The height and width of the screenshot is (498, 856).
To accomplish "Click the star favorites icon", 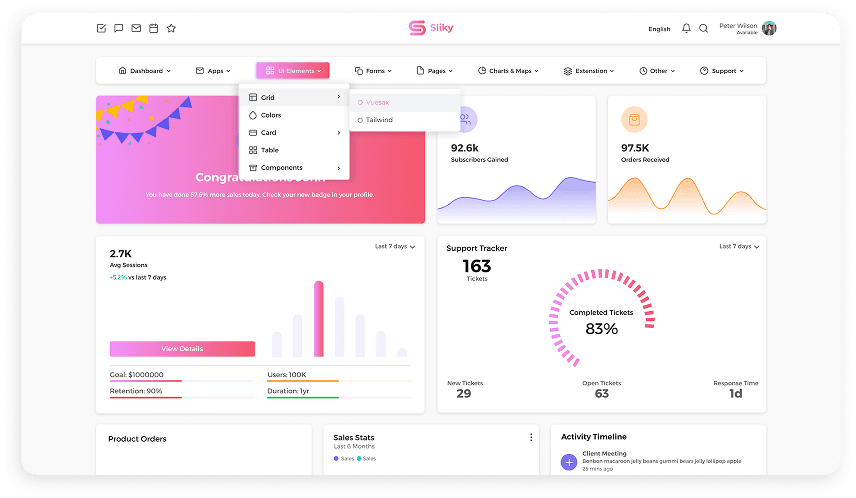I will coord(171,28).
